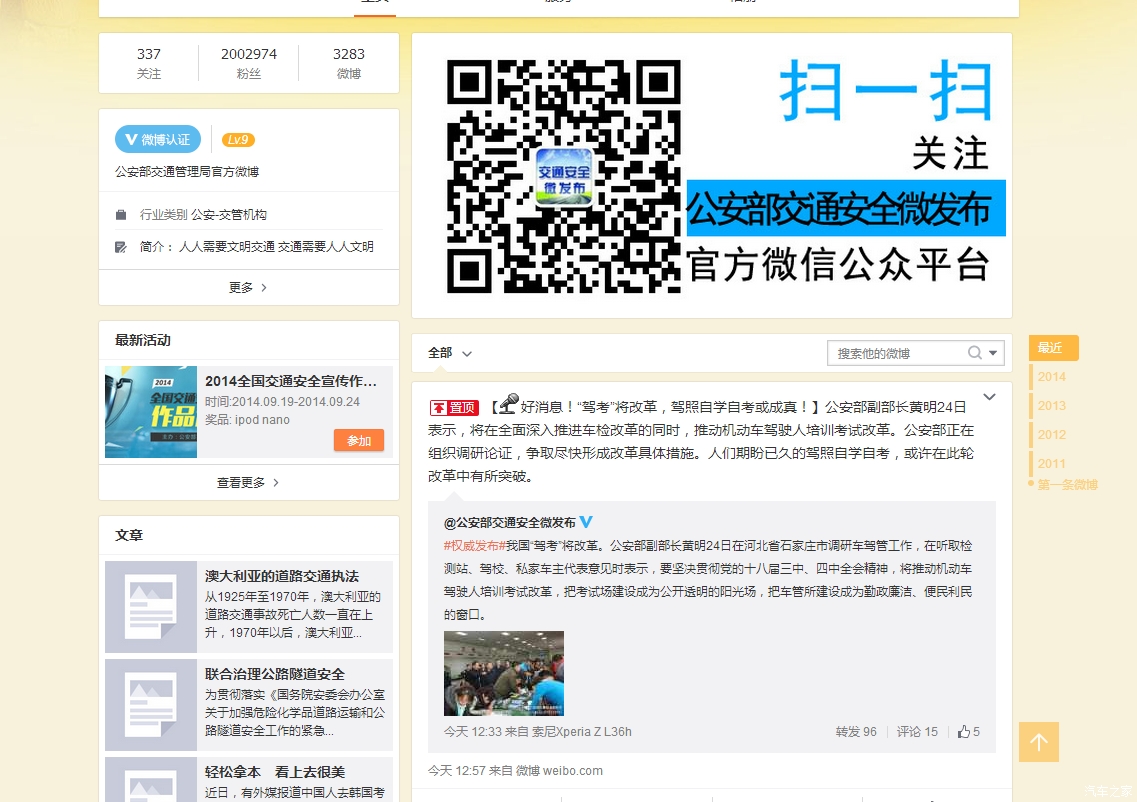Open the 2014全国交通安全宣传作品 activity thumbnail
The height and width of the screenshot is (802, 1137).
click(151, 412)
